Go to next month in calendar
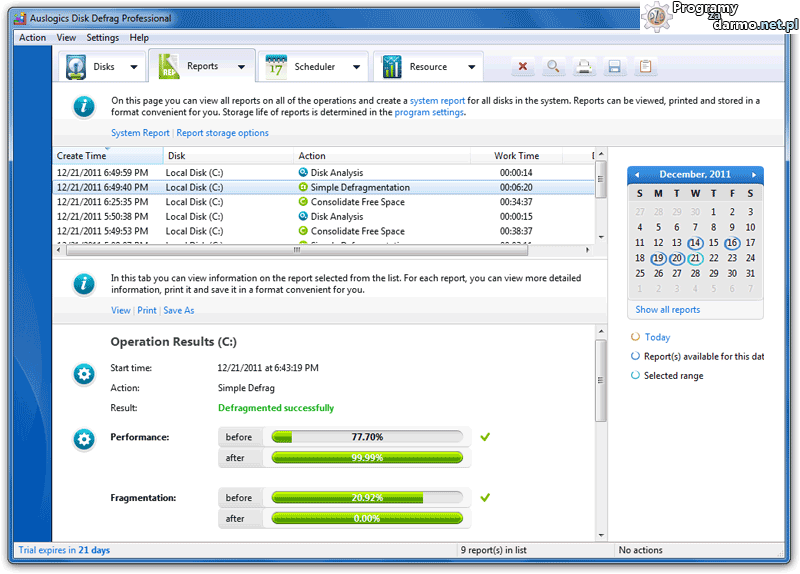Image resolution: width=800 pixels, height=574 pixels. pos(754,175)
